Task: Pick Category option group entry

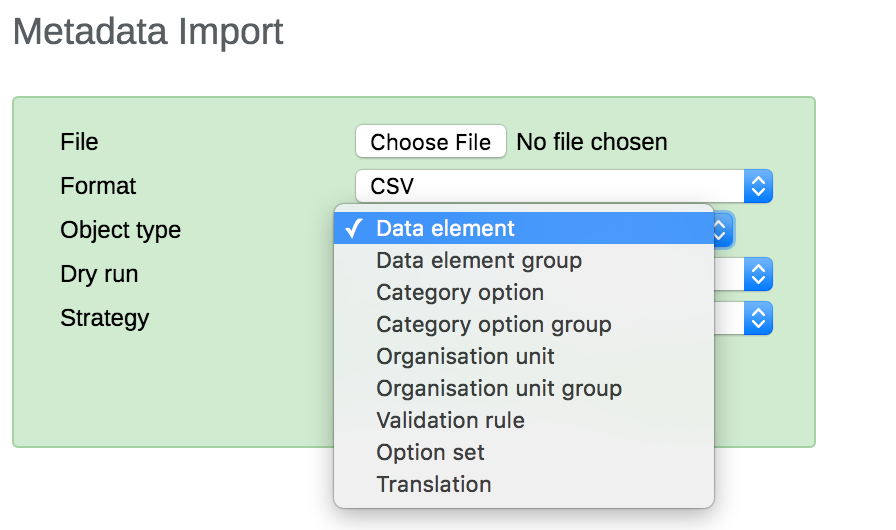Action: pos(493,324)
